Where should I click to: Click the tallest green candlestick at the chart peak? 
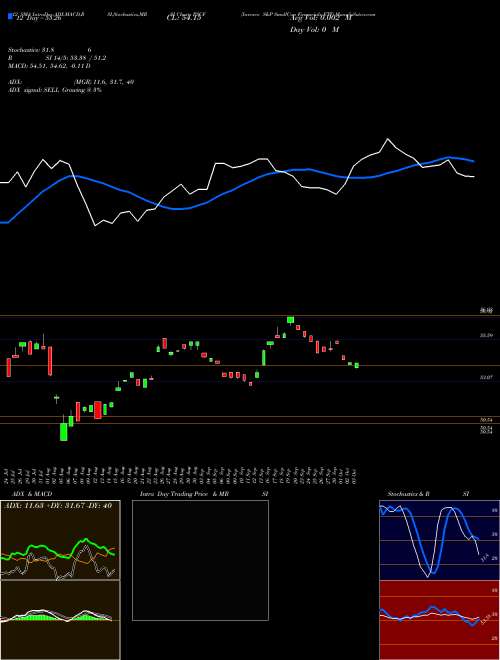click(x=290, y=320)
